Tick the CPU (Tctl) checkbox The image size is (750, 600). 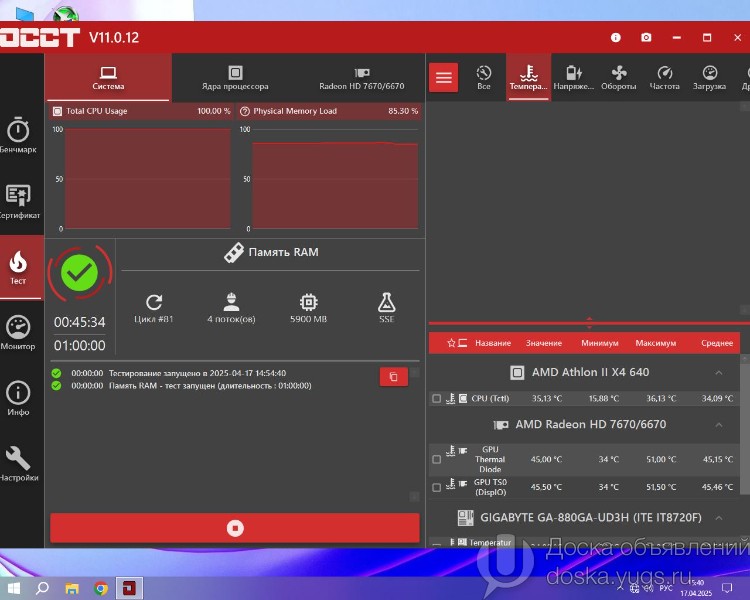click(436, 399)
